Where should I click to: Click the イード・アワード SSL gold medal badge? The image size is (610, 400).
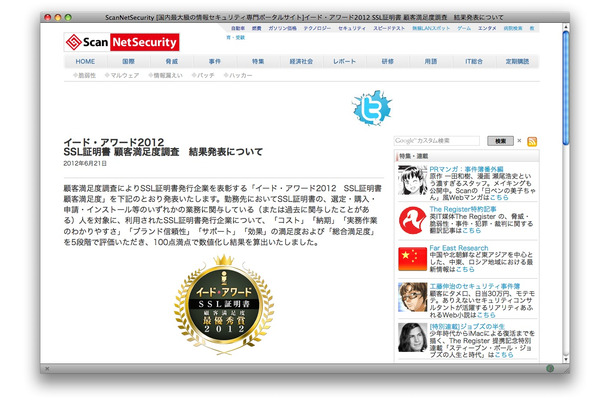click(224, 304)
